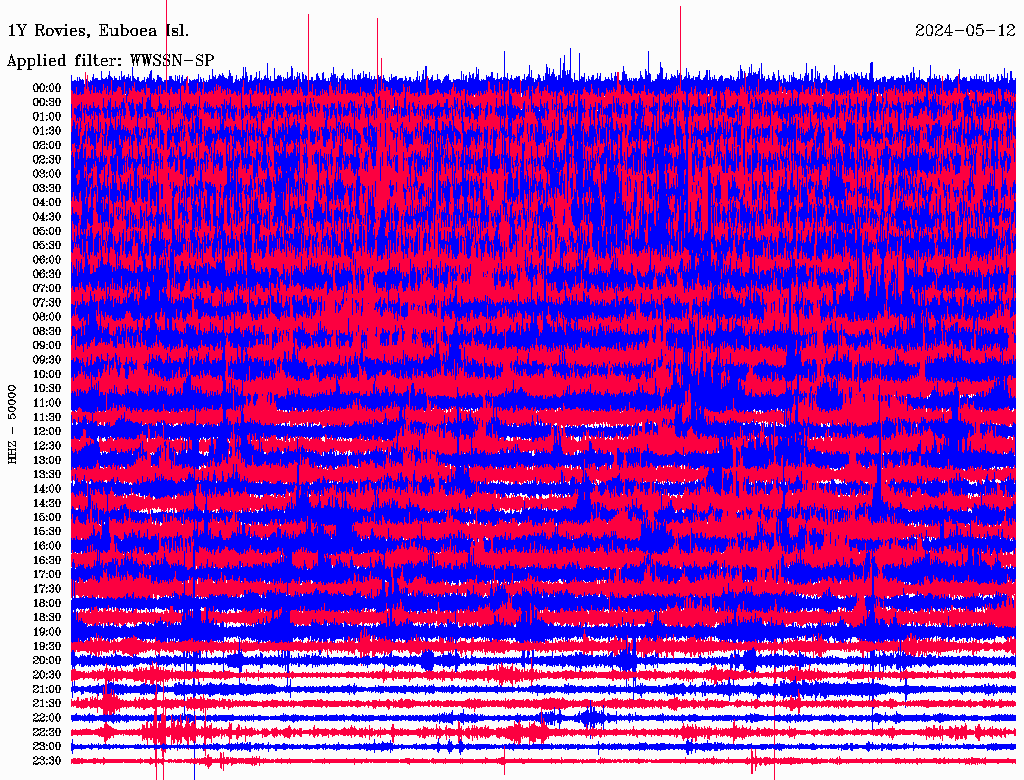Viewport: 1024px width, 780px height.
Task: Select the 19:00 time label
Action: [x=47, y=632]
